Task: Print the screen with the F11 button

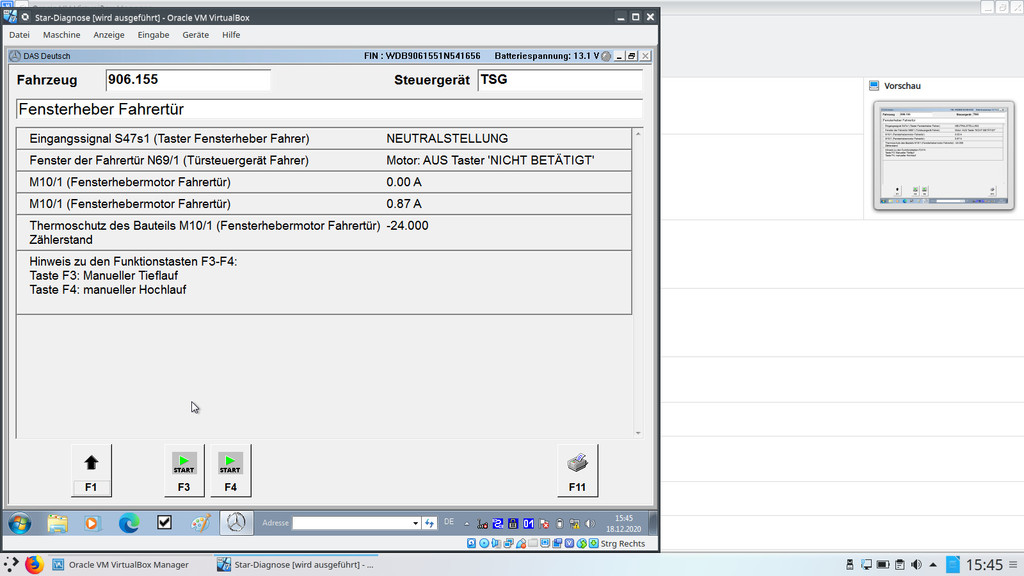Action: (x=577, y=471)
